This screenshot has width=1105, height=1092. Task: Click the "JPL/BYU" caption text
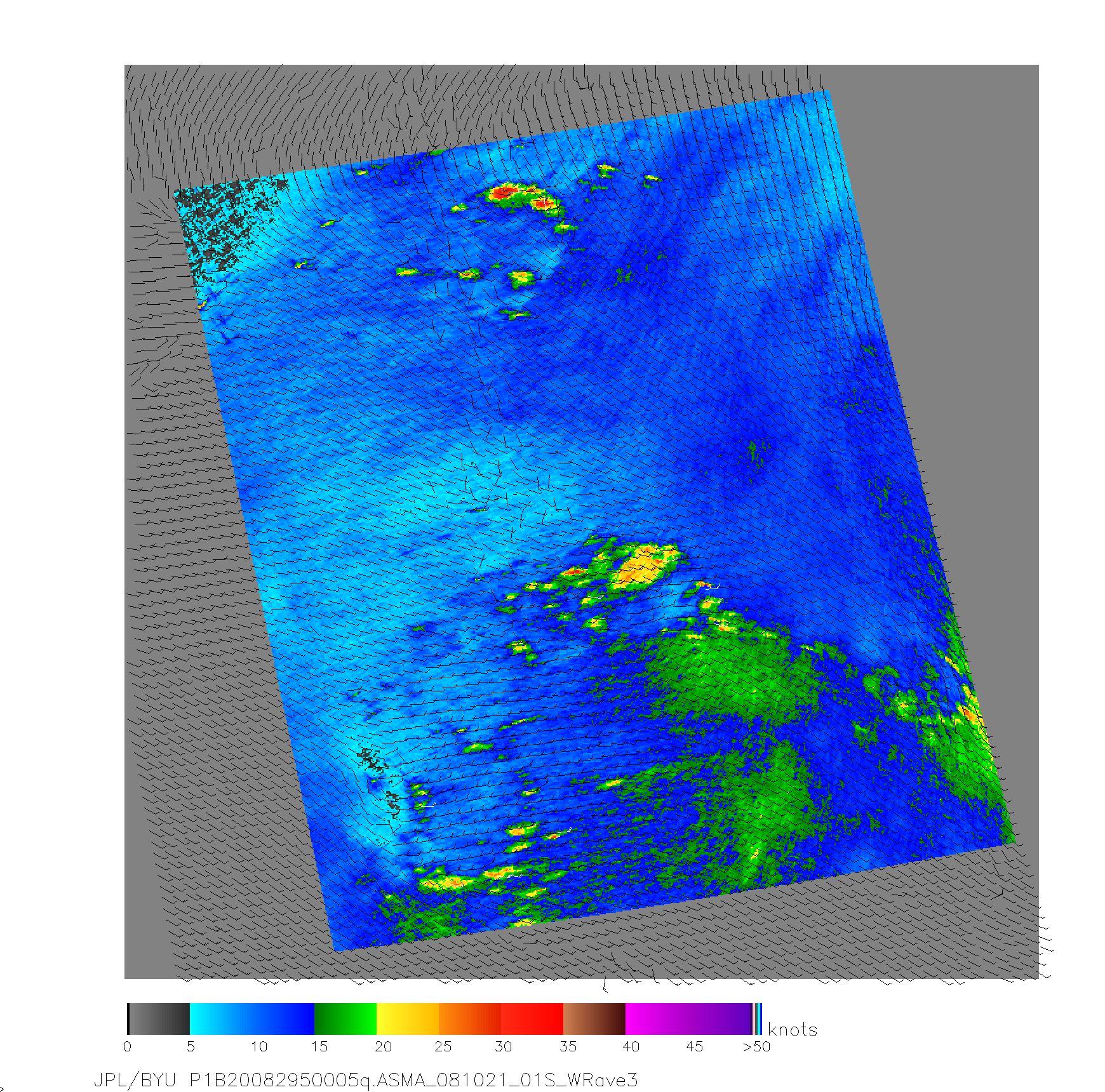pyautogui.click(x=135, y=1080)
